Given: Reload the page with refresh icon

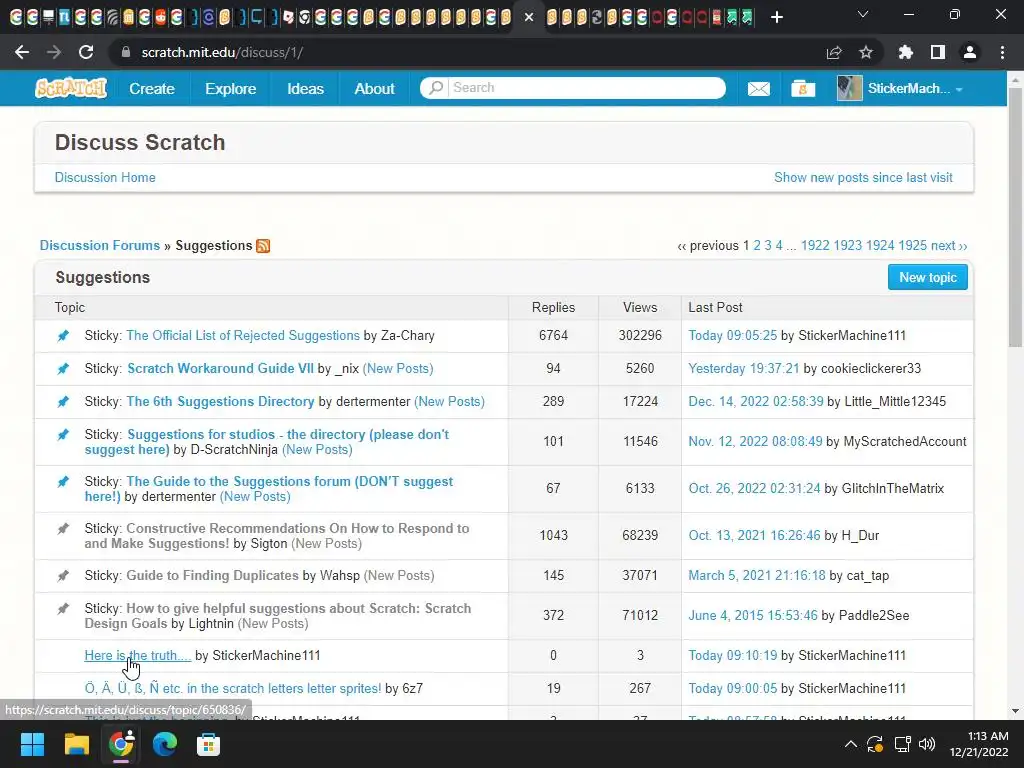Looking at the screenshot, I should 86,52.
